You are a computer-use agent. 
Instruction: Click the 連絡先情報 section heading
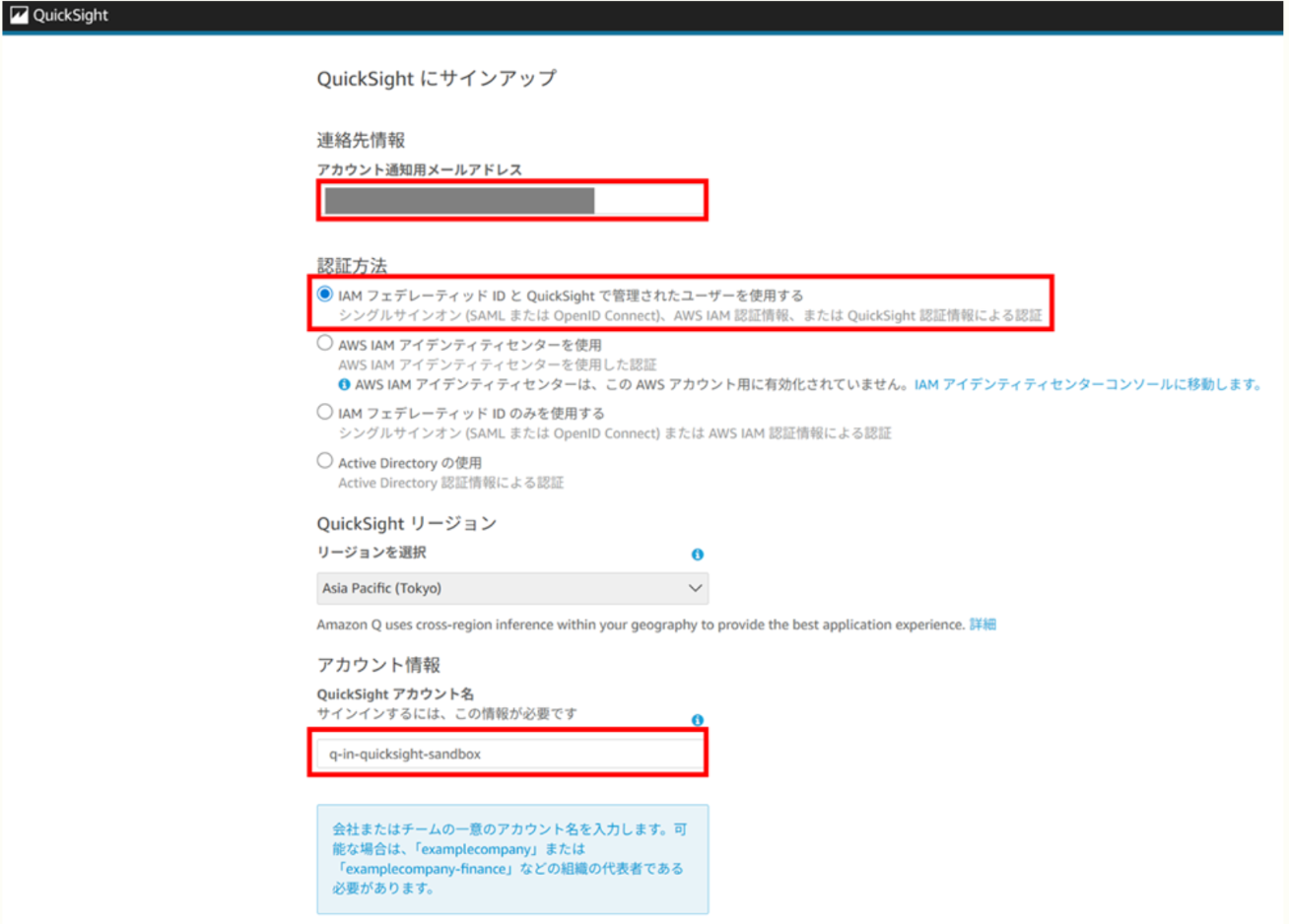361,140
